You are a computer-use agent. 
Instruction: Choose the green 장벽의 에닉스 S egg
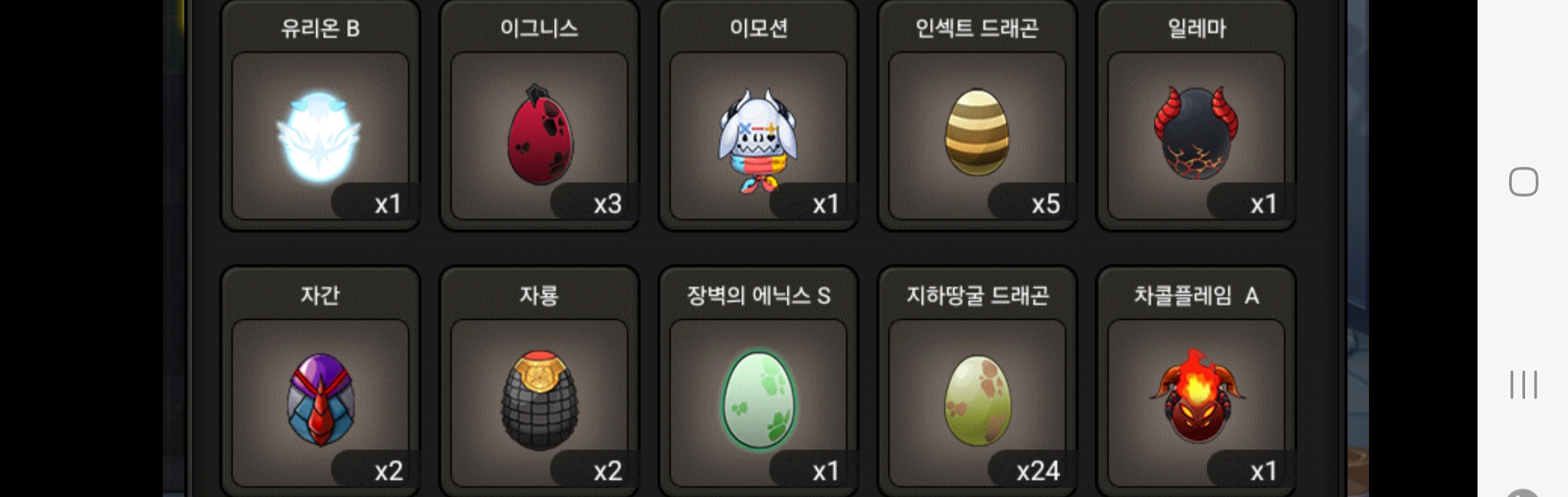click(x=759, y=400)
